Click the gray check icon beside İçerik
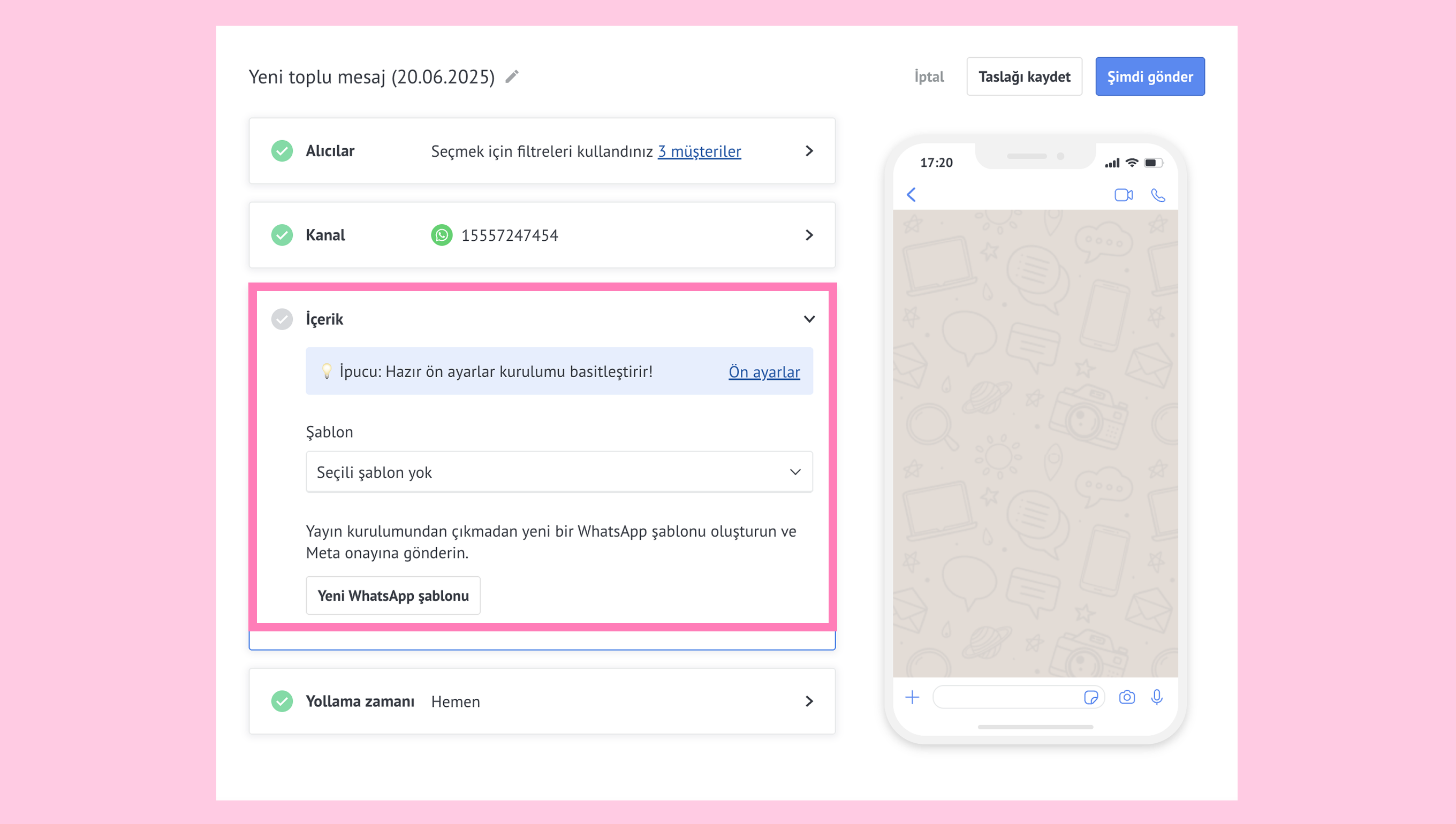1456x824 pixels. point(282,319)
